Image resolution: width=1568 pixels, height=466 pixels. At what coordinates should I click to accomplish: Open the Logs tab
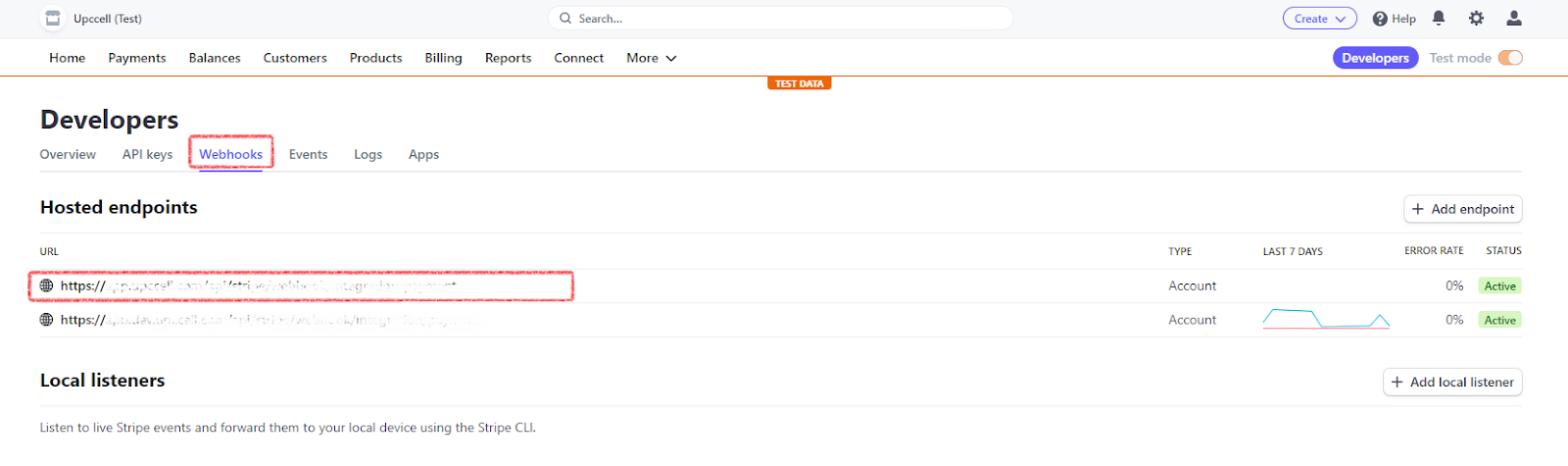coord(367,154)
